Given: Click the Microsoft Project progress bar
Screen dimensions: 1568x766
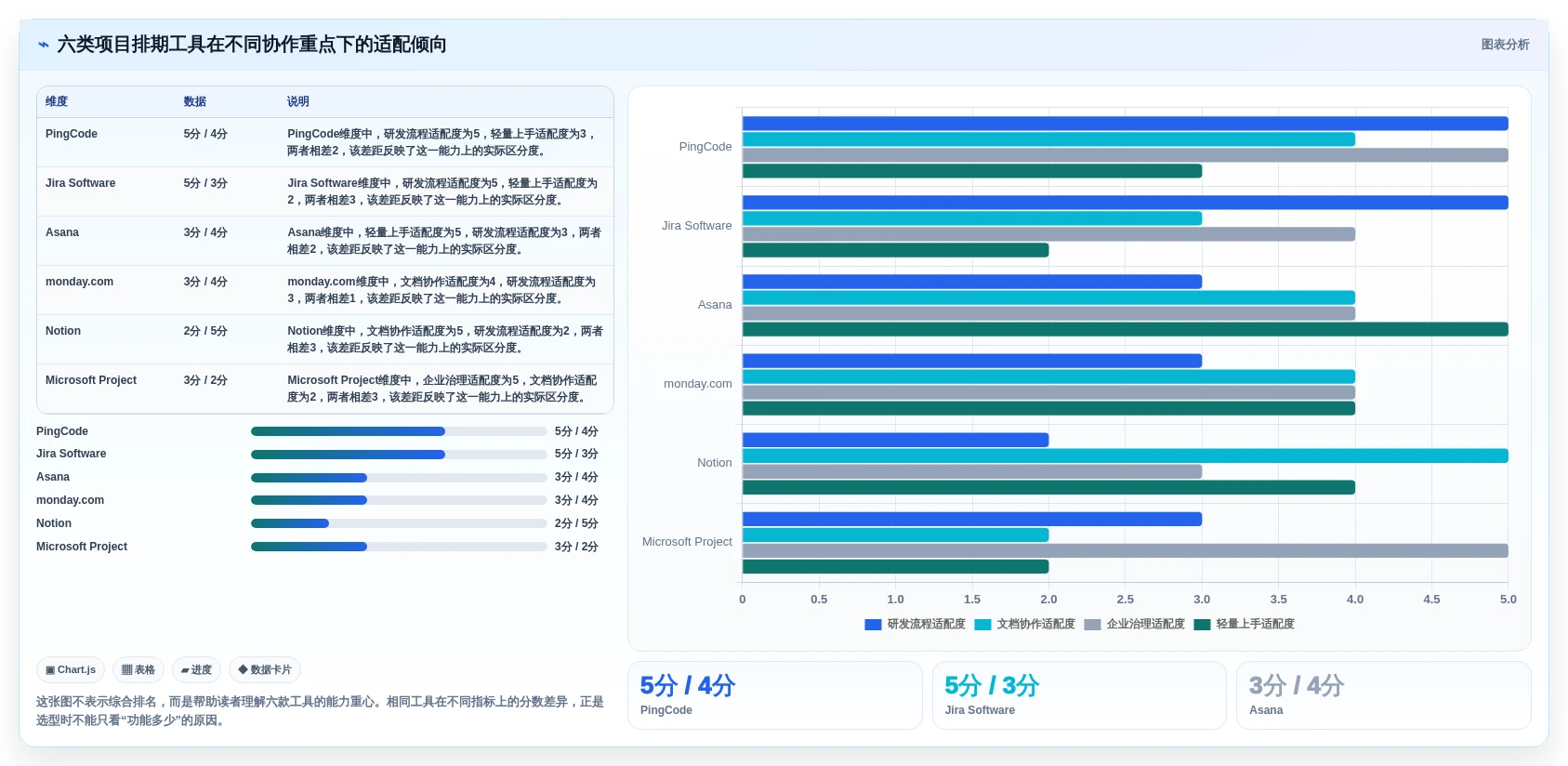Looking at the screenshot, I should pos(399,547).
